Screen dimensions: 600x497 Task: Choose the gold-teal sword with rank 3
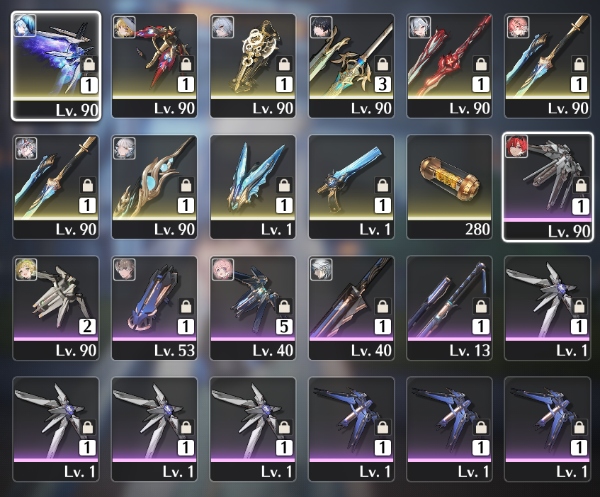point(351,66)
